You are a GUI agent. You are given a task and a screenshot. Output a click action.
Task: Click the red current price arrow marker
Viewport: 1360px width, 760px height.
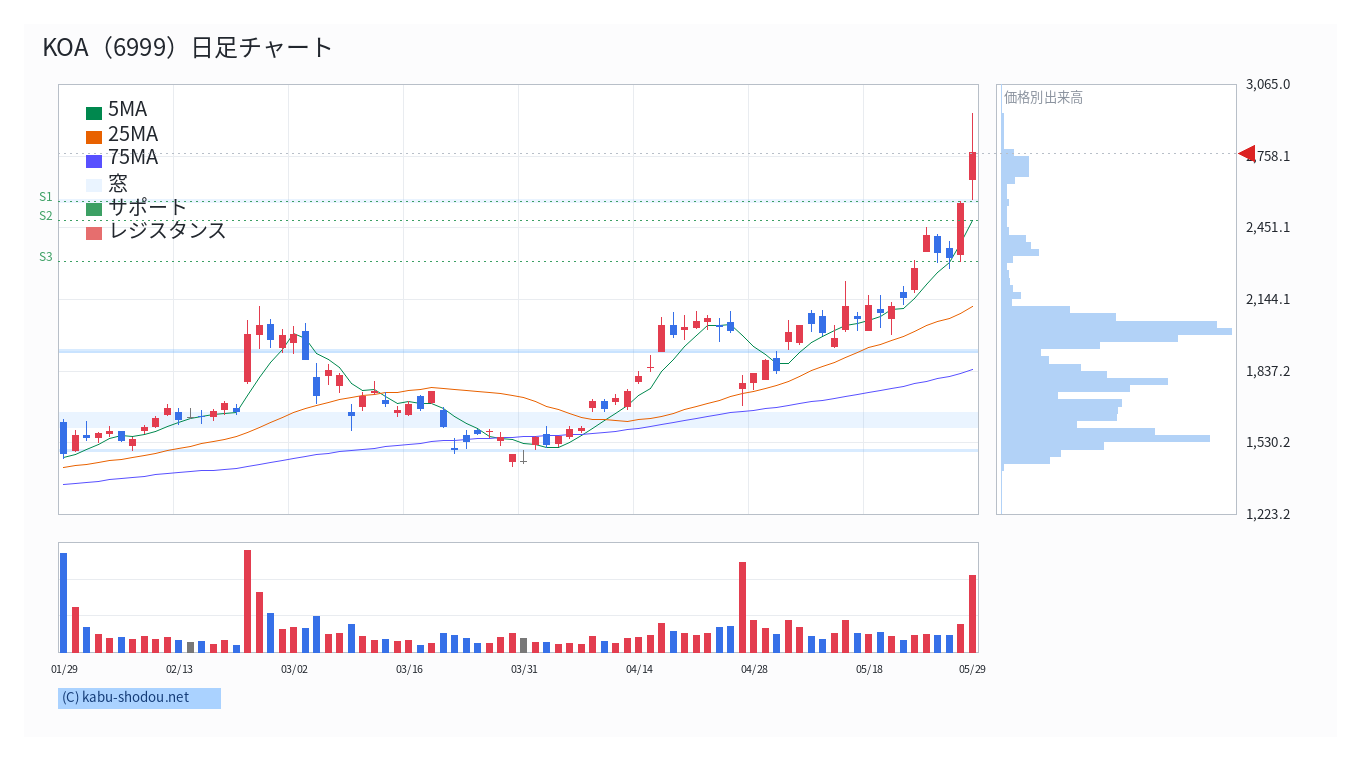(x=1246, y=153)
